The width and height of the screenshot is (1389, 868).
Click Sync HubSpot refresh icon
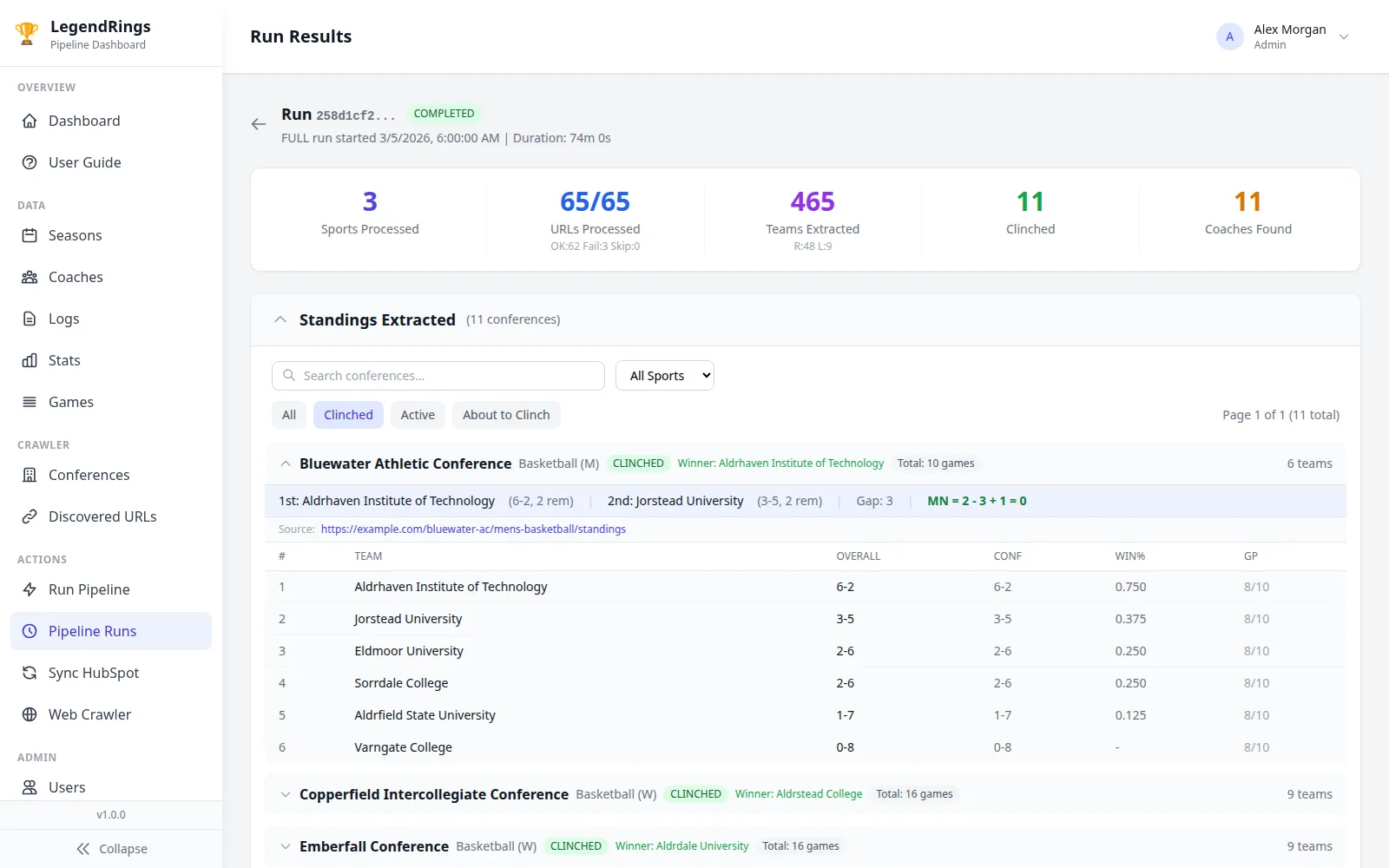tap(30, 673)
